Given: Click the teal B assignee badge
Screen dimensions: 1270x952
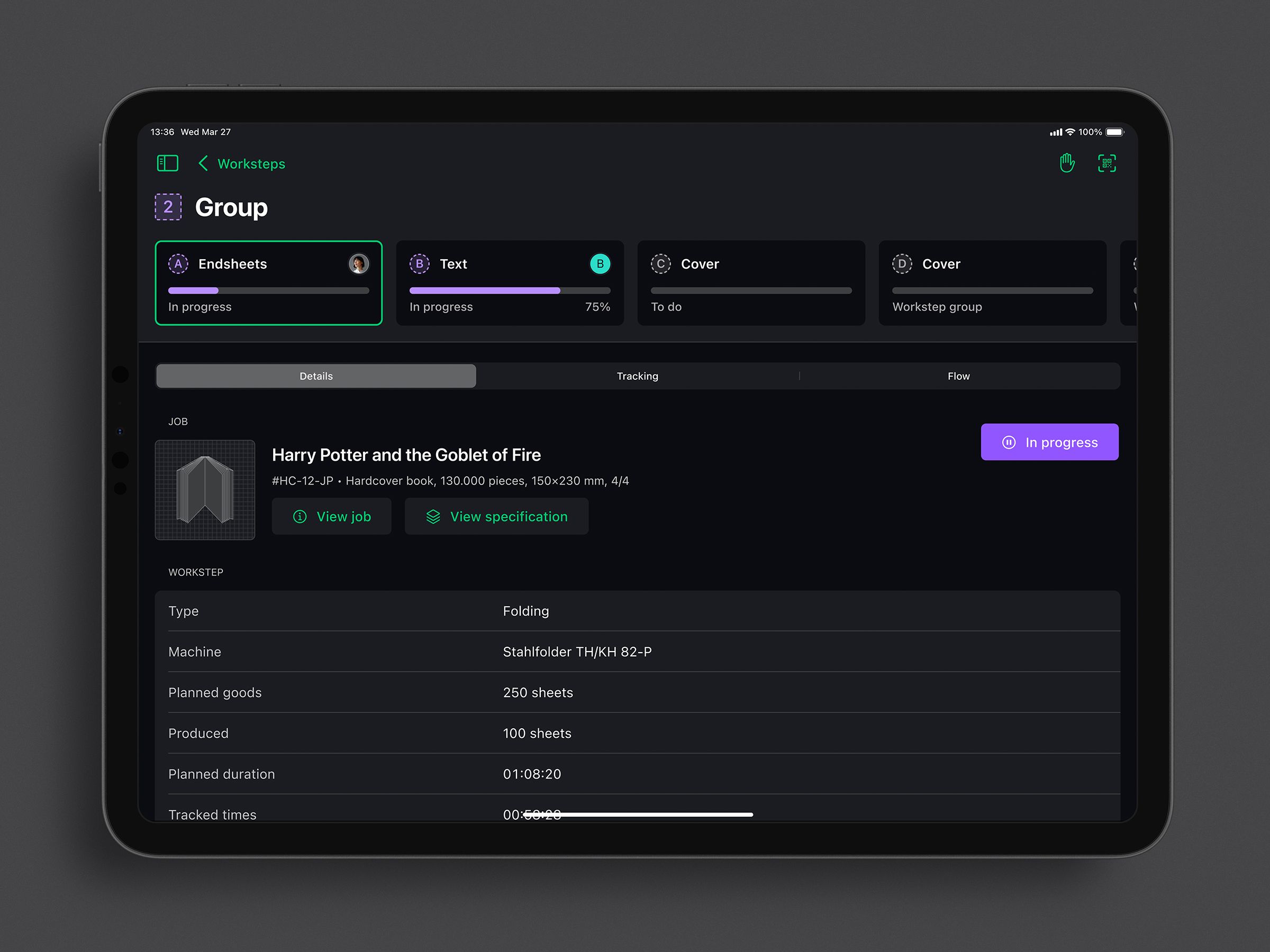Looking at the screenshot, I should 600,264.
